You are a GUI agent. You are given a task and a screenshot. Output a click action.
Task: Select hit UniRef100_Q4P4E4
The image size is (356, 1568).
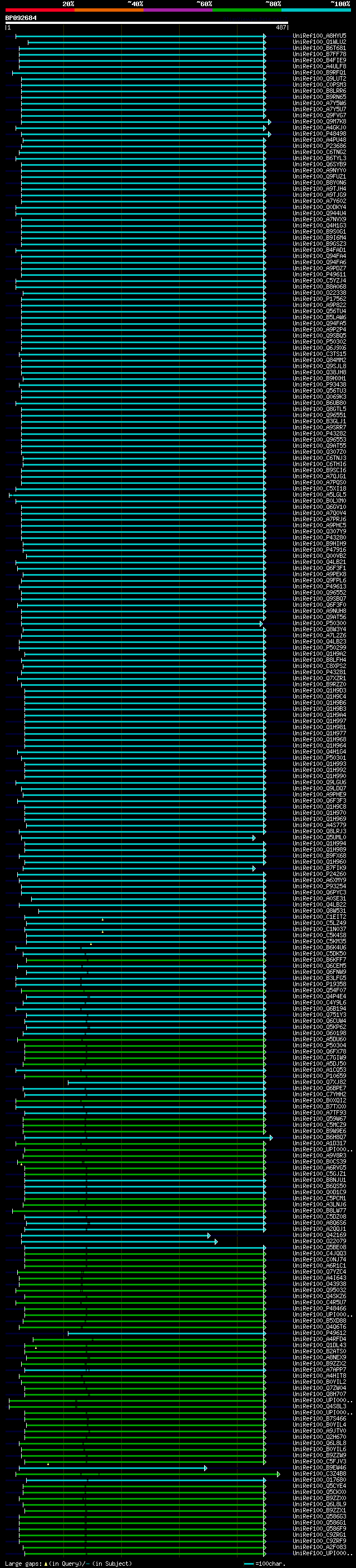319,996
